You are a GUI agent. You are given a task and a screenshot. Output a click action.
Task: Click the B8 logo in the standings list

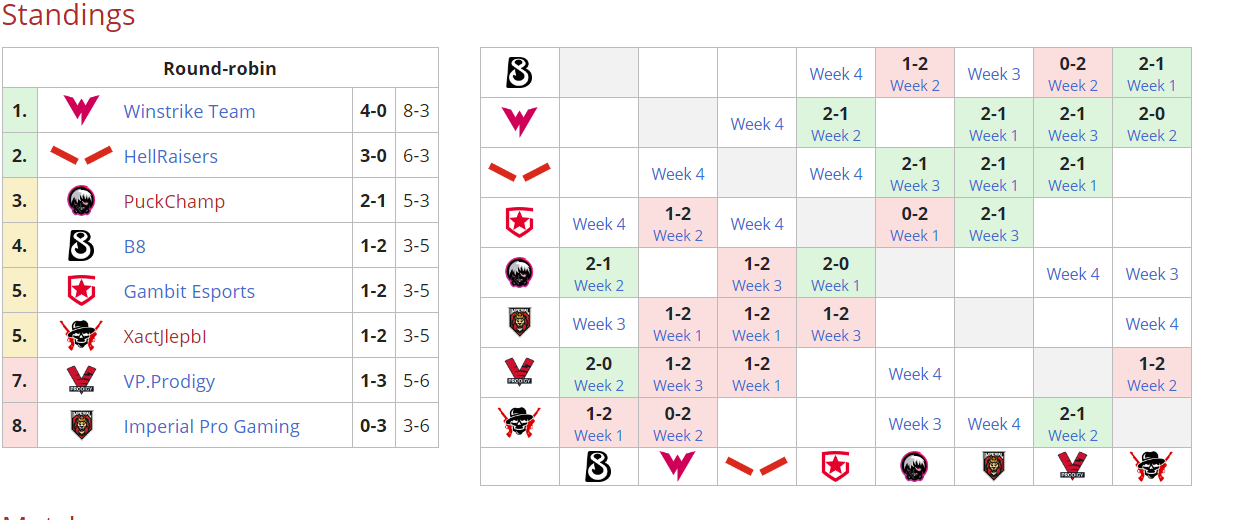tap(80, 246)
